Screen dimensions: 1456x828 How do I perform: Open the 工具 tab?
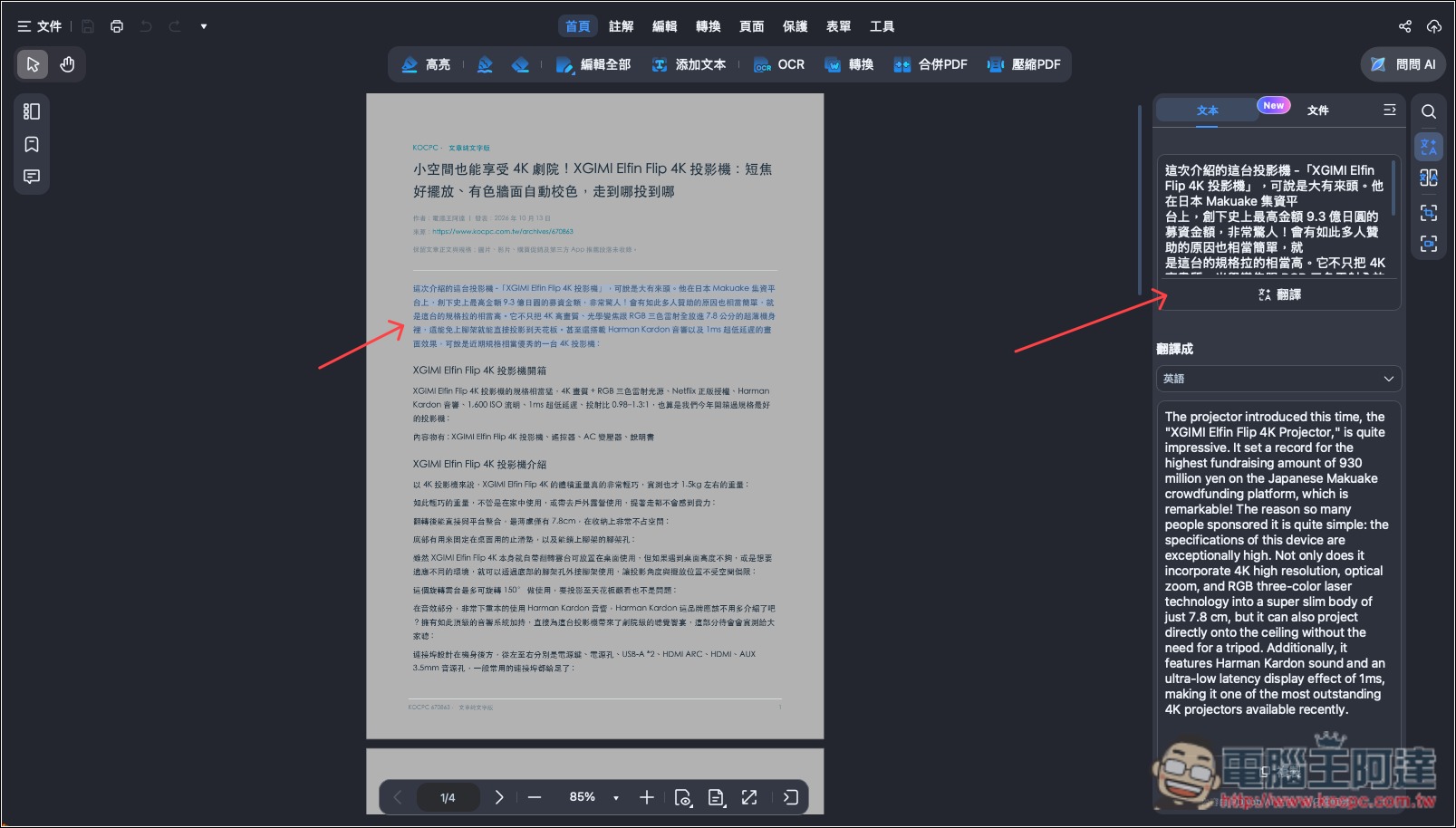(x=882, y=26)
